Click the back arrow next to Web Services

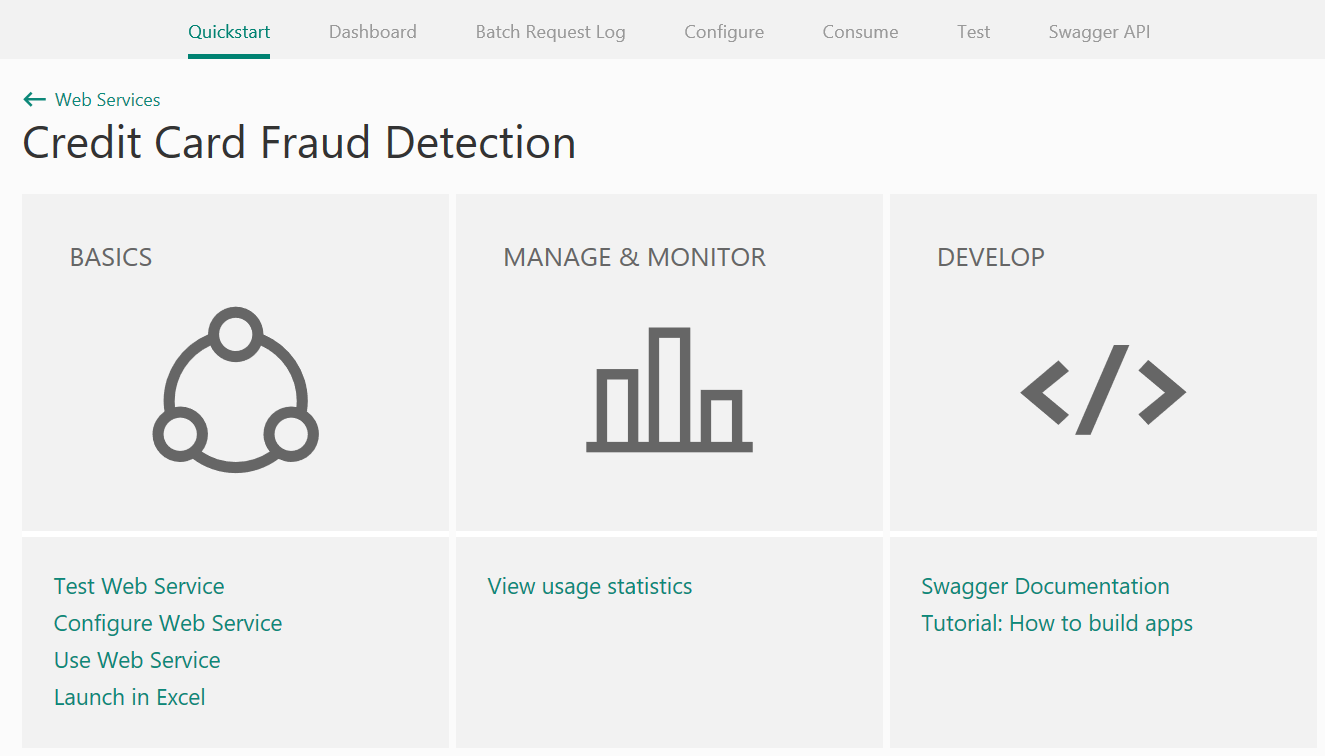[x=34, y=99]
